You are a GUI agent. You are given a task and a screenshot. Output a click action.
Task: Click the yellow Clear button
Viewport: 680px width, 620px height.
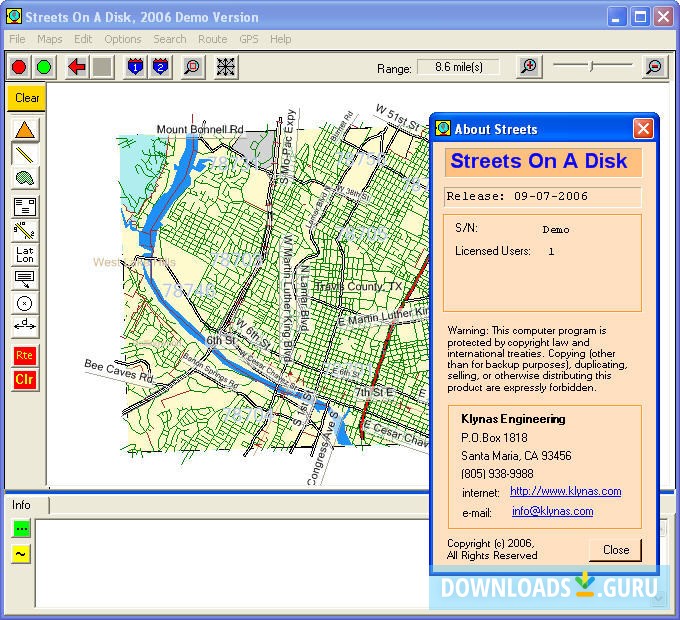click(x=26, y=98)
